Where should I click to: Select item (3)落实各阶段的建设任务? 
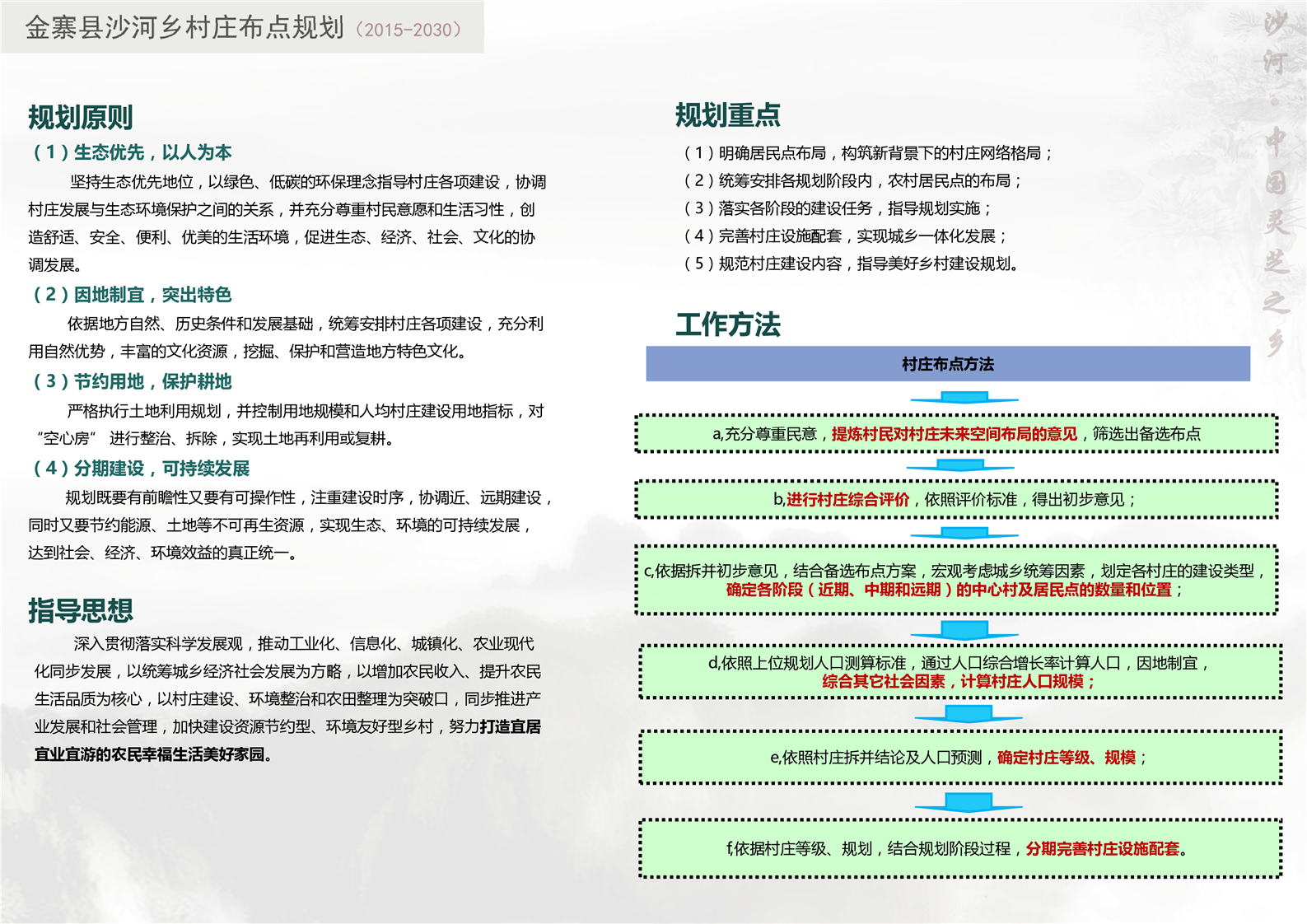[x=838, y=208]
